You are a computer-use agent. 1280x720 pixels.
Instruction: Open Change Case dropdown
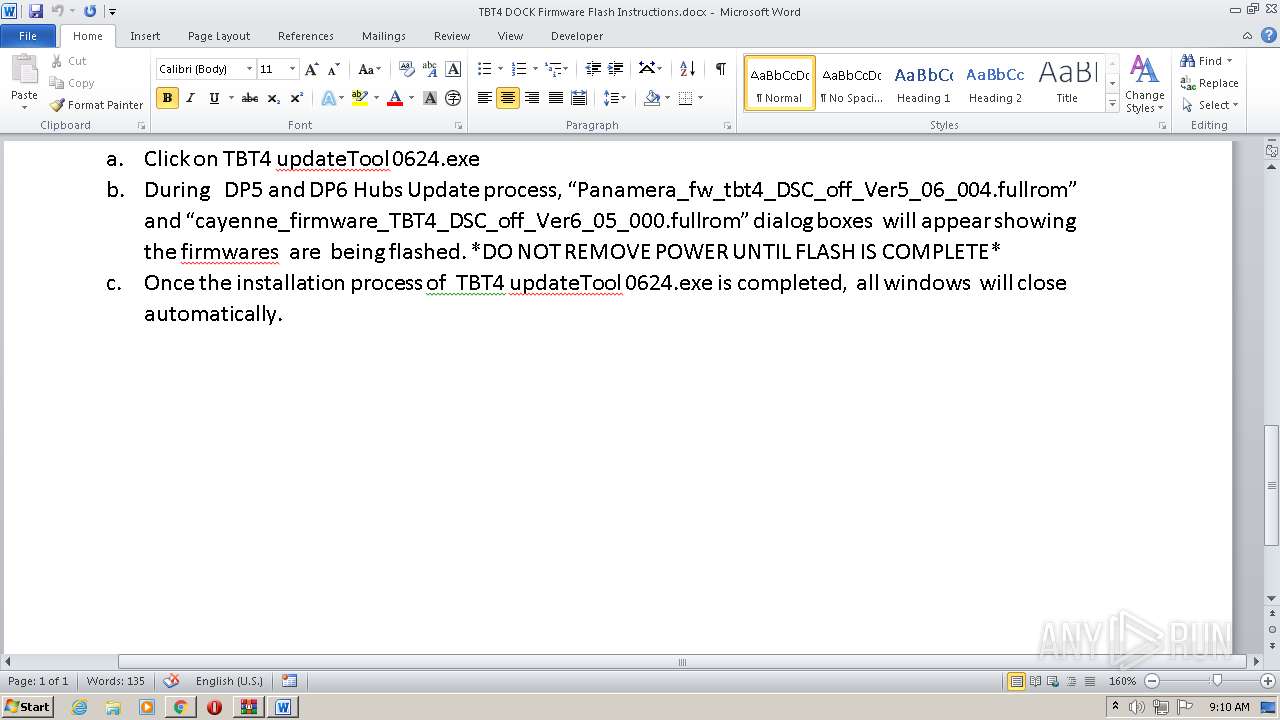[x=370, y=69]
